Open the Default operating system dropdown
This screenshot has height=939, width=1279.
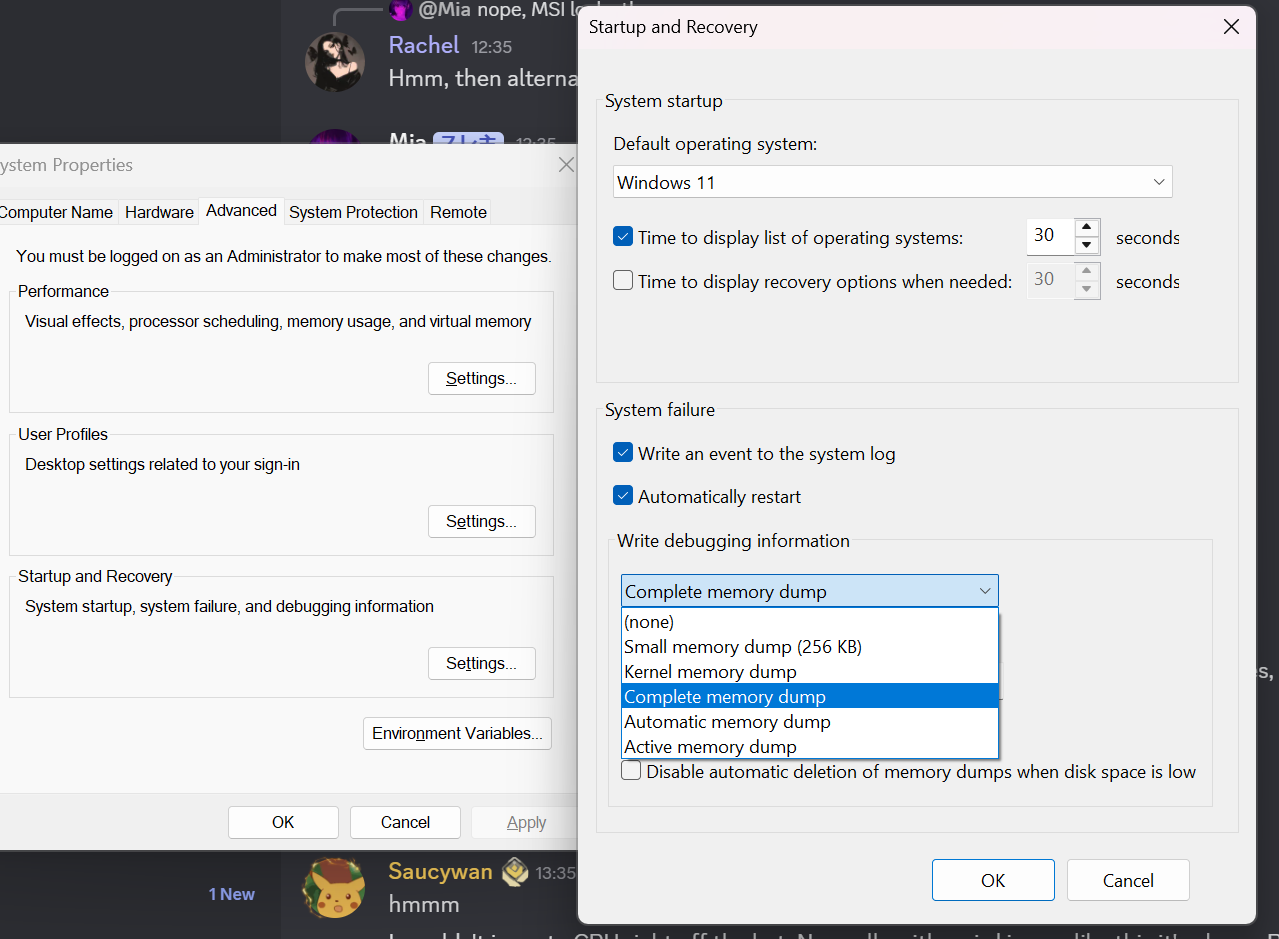tap(892, 182)
